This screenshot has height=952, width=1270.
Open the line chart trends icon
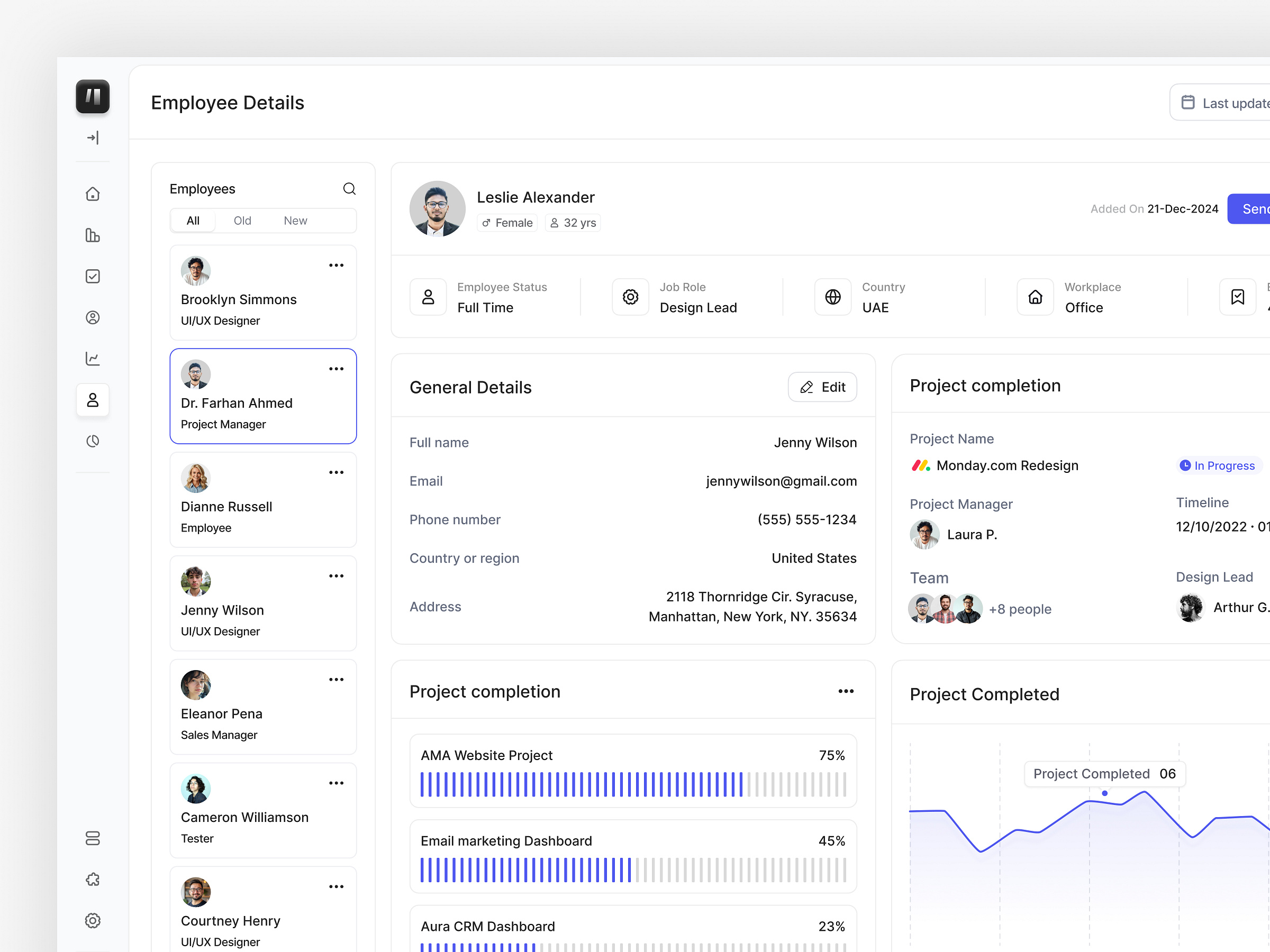(x=93, y=359)
